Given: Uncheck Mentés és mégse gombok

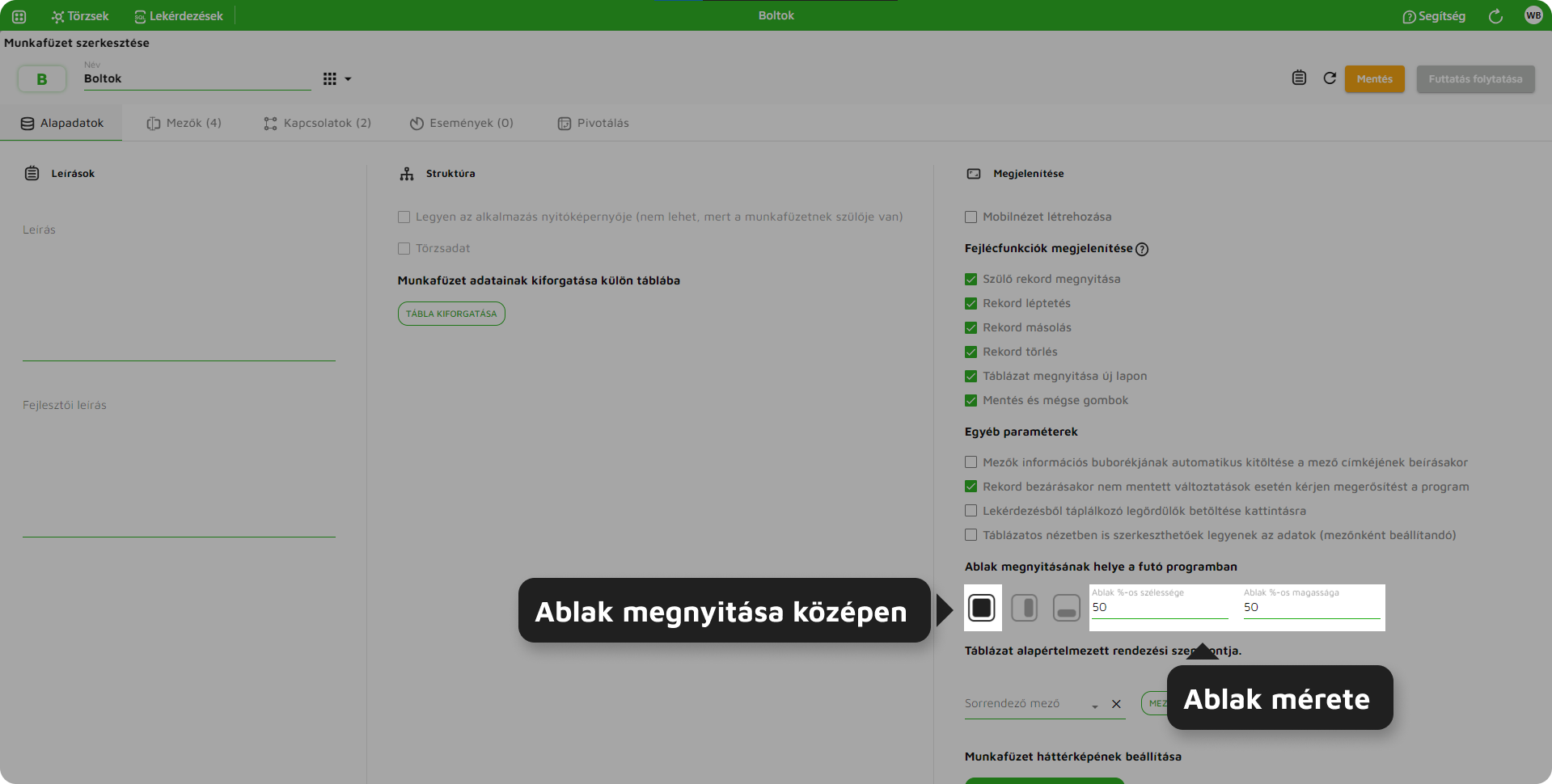Looking at the screenshot, I should coord(971,401).
